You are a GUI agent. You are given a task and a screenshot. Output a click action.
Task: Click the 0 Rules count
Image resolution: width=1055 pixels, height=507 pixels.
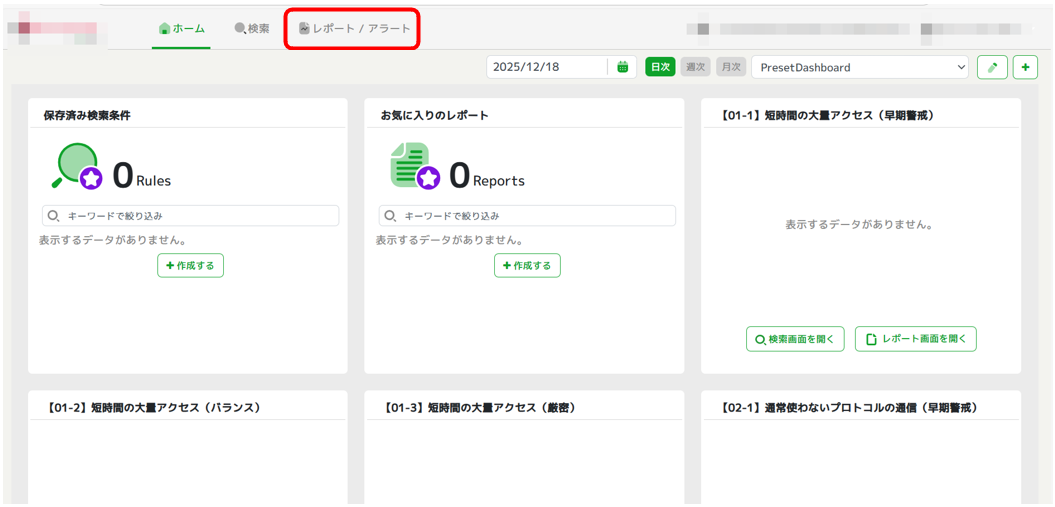click(141, 175)
